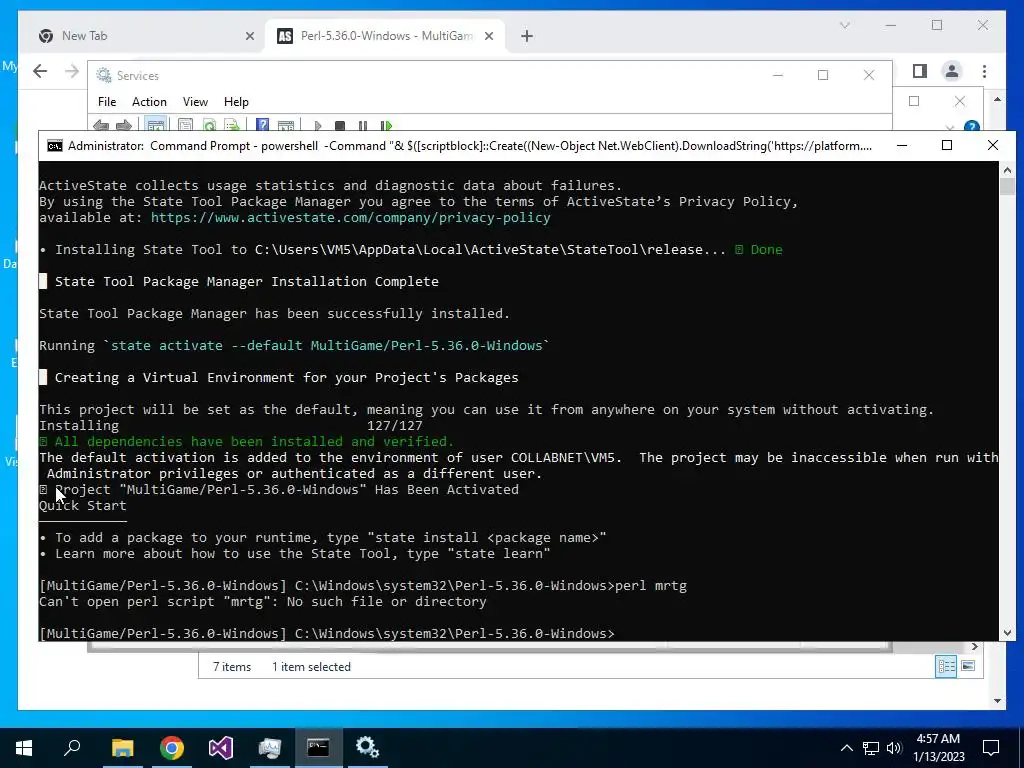Open Command Prompt taskbar icon
This screenshot has width=1024, height=768.
(318, 748)
